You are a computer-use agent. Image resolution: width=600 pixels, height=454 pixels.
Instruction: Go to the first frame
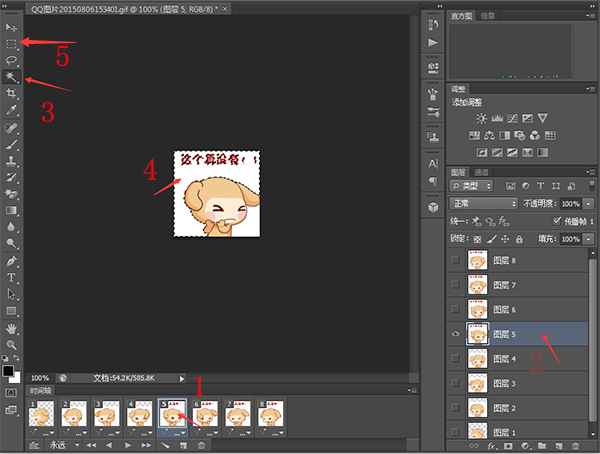pyautogui.click(x=91, y=445)
